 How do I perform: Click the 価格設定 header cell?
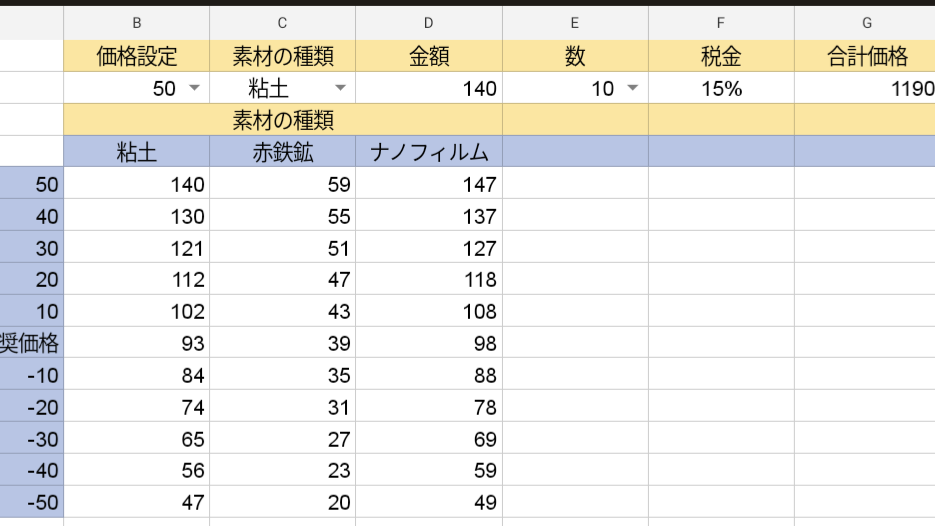point(136,57)
